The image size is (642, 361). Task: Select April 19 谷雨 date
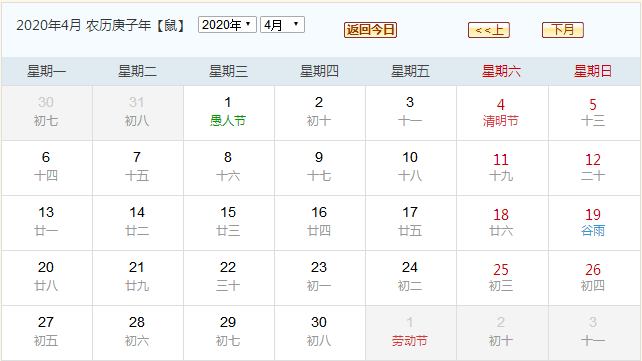coord(594,223)
